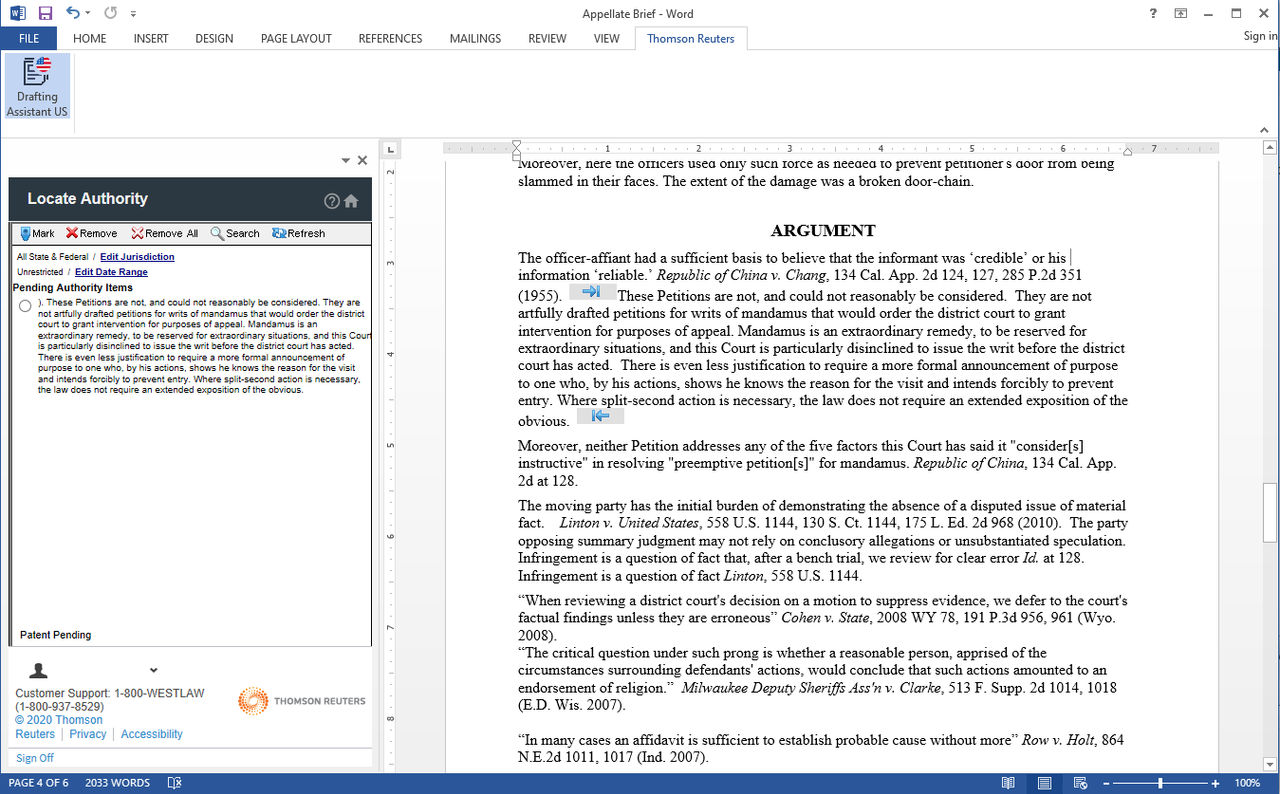
Task: Click the Edit Jurisdiction link
Action: tap(137, 257)
